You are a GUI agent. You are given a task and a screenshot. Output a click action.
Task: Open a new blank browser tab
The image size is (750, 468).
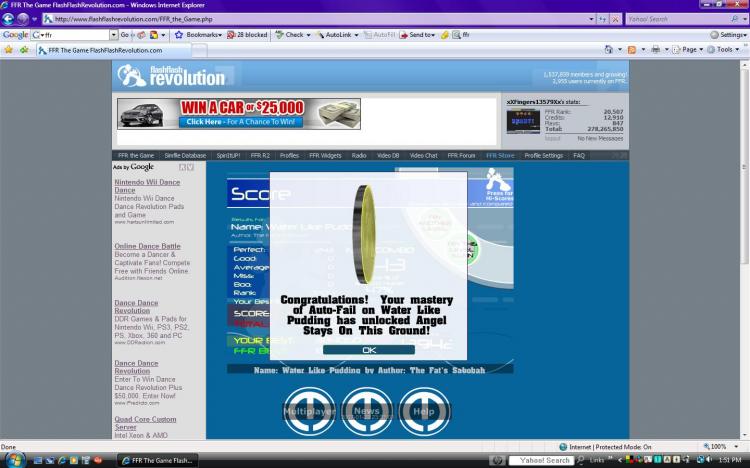[199, 50]
